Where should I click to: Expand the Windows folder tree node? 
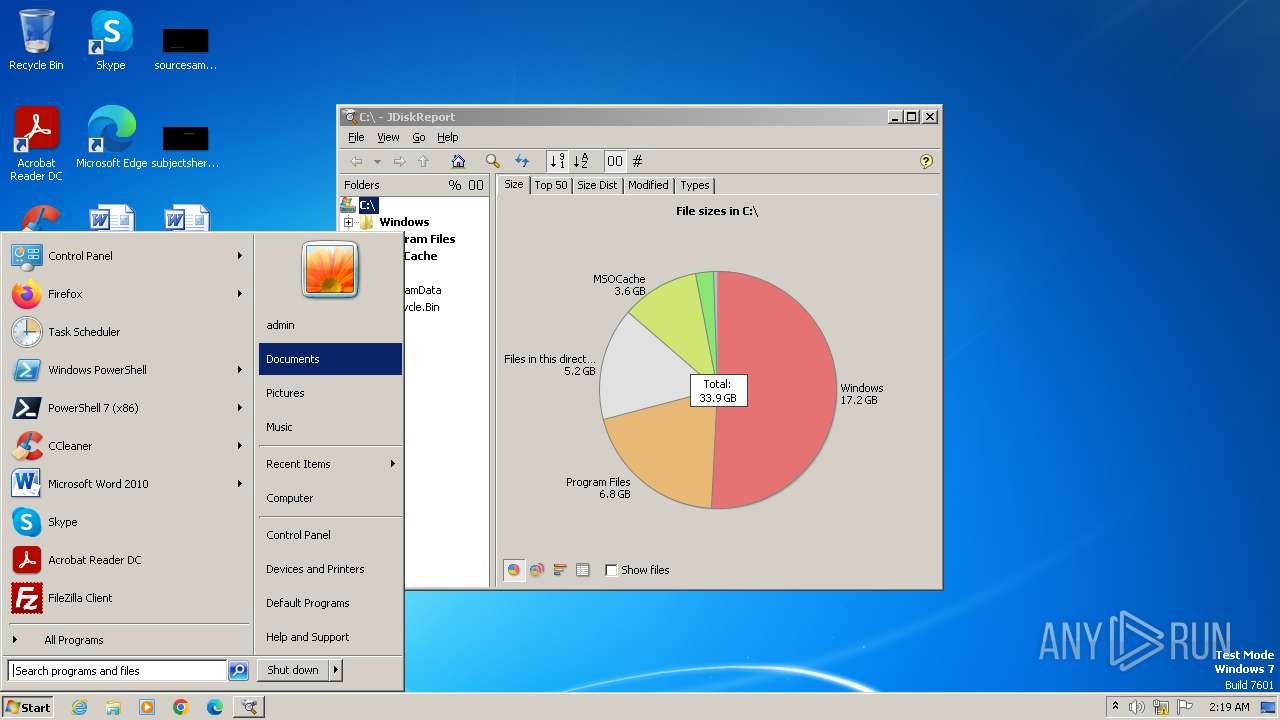click(x=349, y=222)
